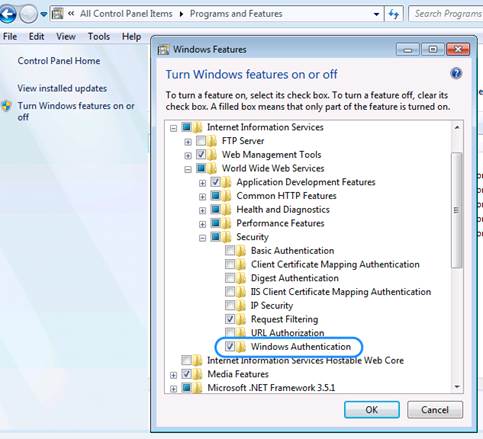Image resolution: width=483 pixels, height=439 pixels.
Task: Click the Windows Features title bar icon
Action: 163,50
